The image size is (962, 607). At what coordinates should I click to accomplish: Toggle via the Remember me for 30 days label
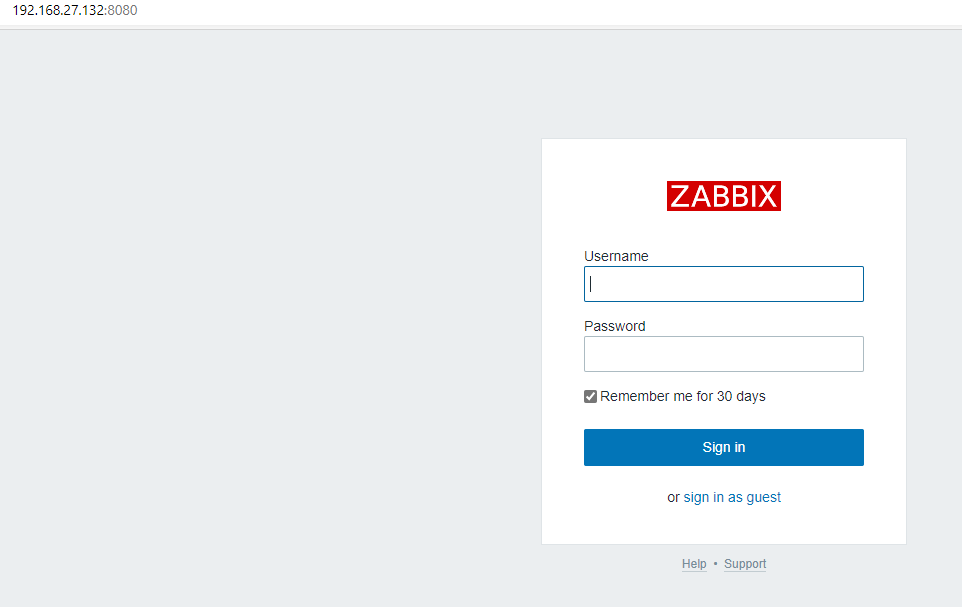point(683,397)
